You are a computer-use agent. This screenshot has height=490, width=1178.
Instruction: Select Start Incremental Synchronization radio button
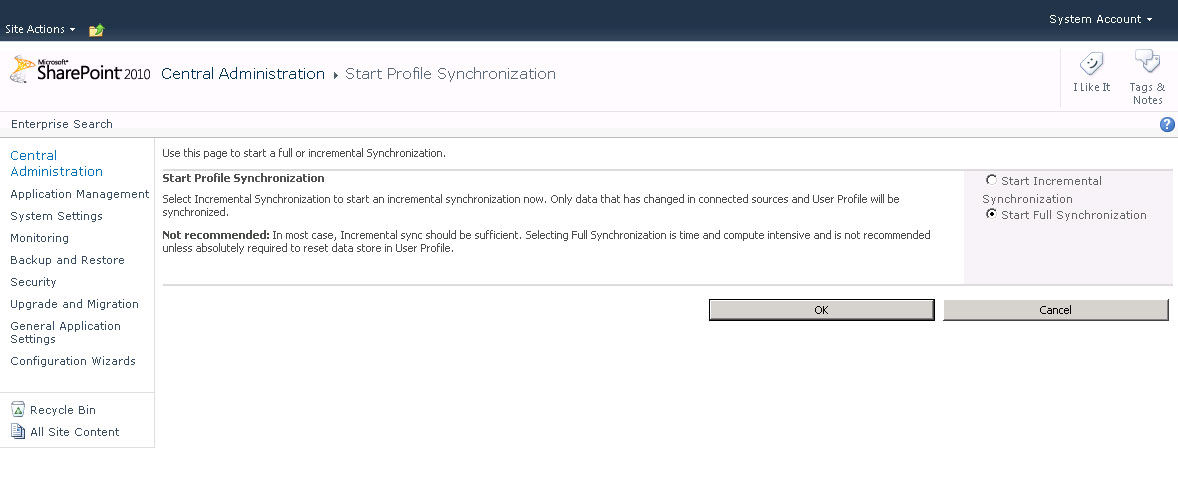(x=992, y=180)
